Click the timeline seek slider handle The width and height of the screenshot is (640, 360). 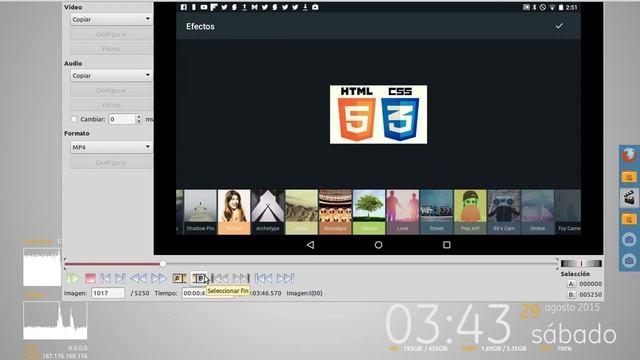163,264
